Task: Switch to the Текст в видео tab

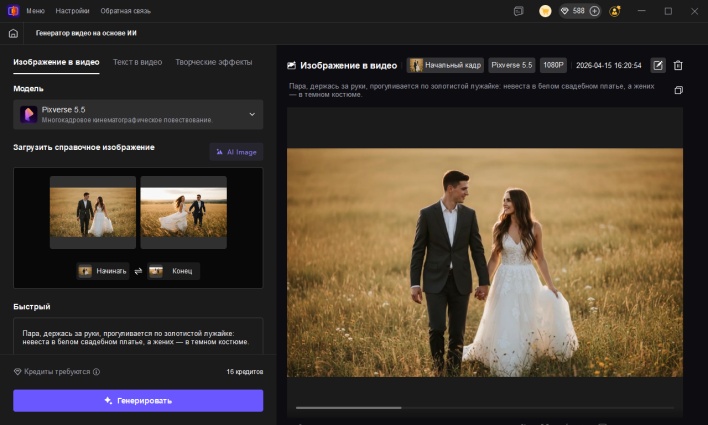Action: tap(137, 62)
